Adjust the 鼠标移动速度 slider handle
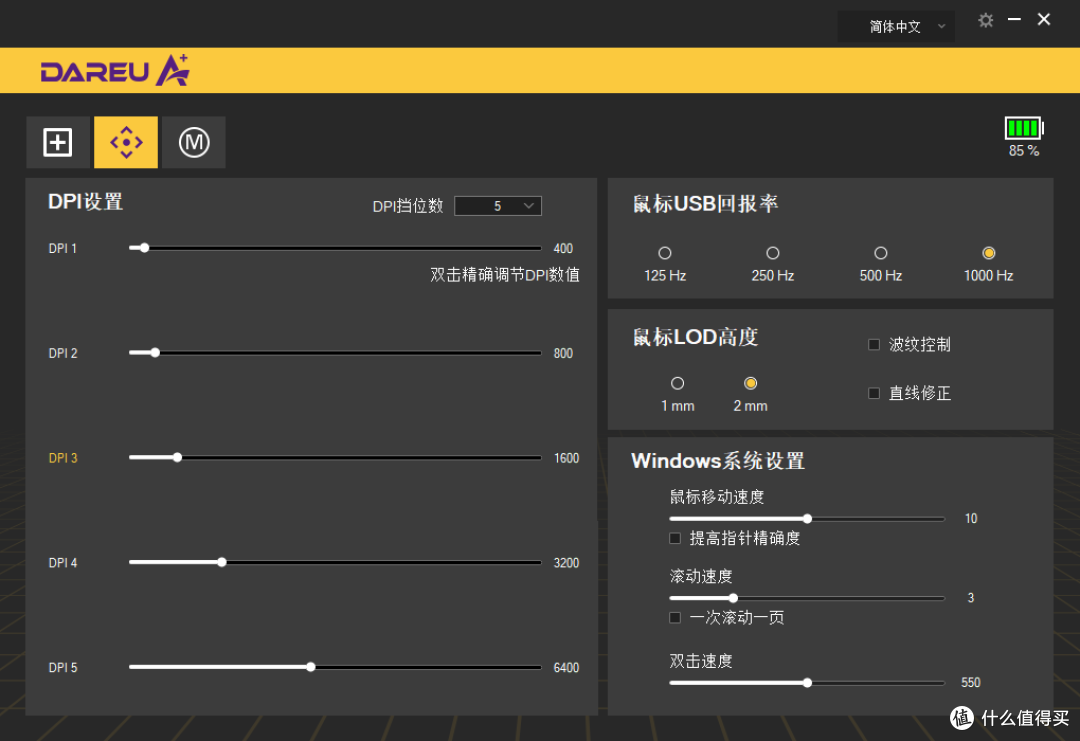1080x741 pixels. tap(807, 519)
